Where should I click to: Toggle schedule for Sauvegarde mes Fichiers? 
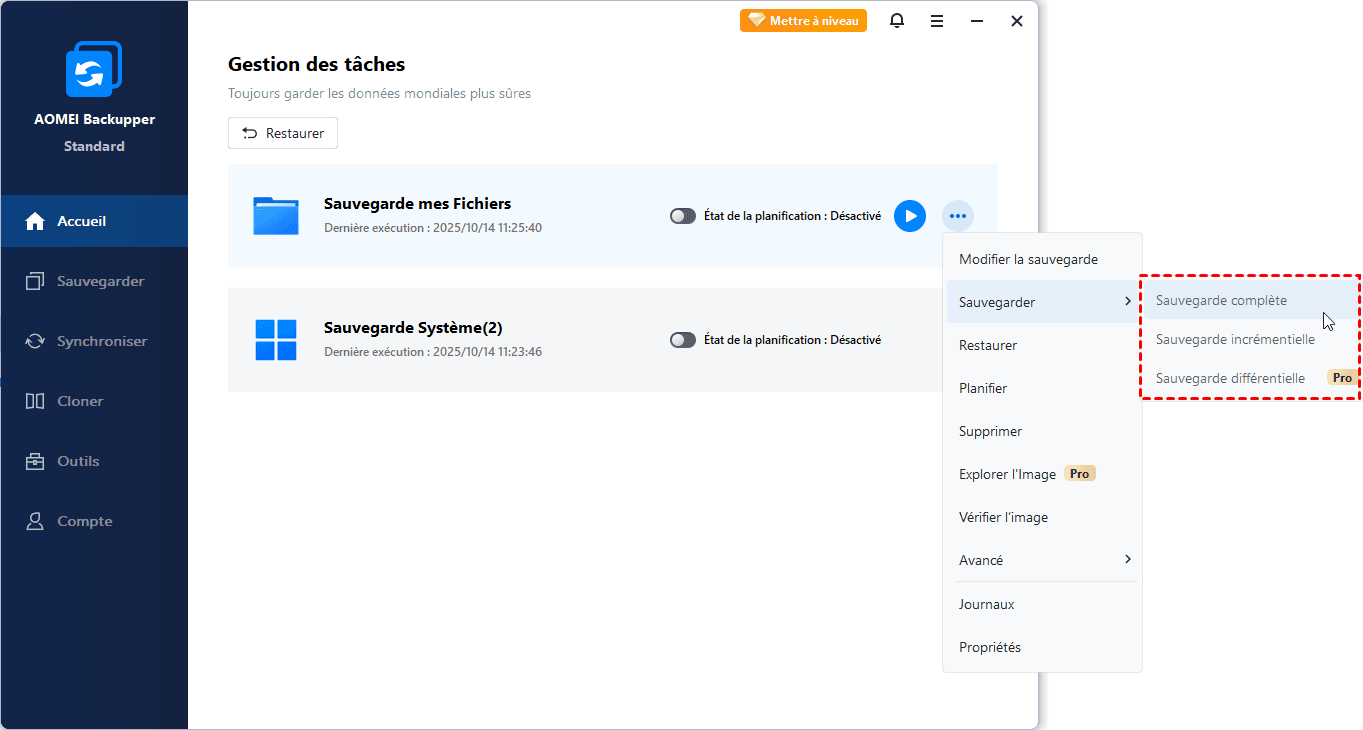pyautogui.click(x=683, y=216)
